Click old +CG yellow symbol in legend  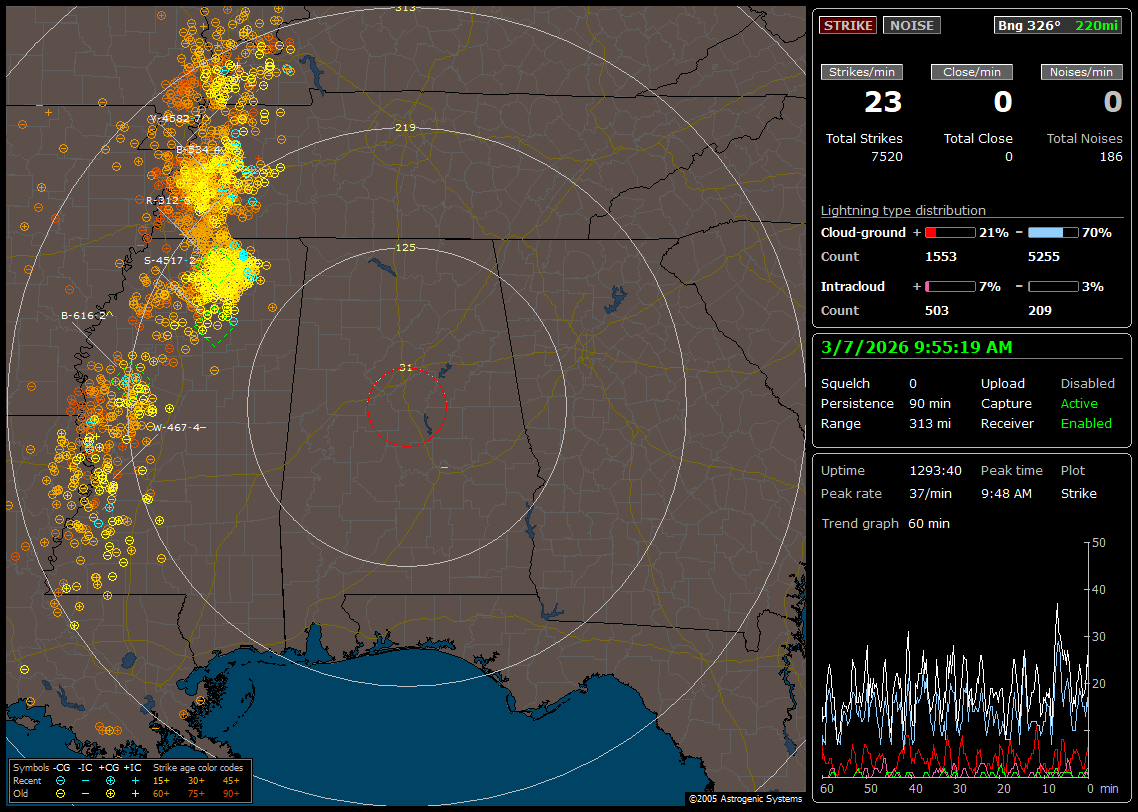(110, 792)
